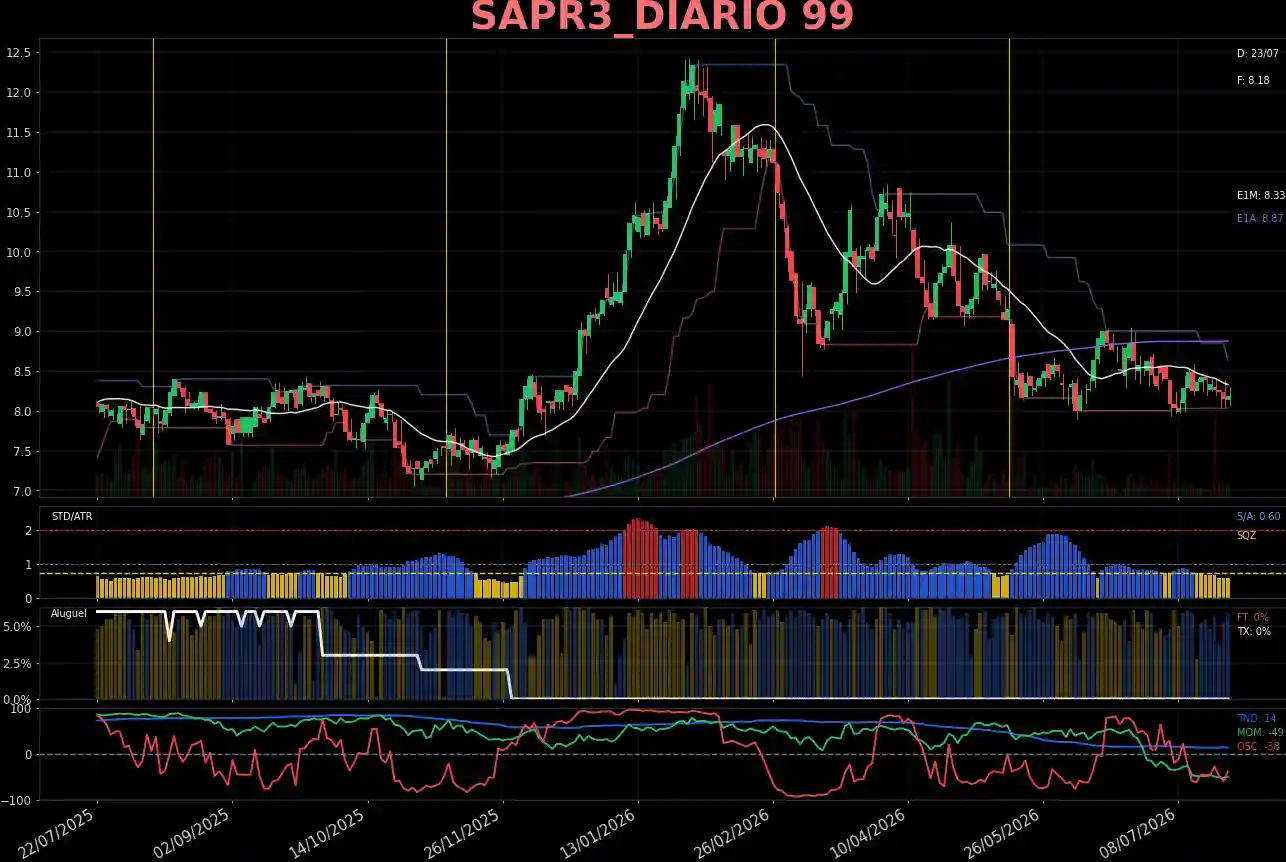Select the 9.5 price axis label
The image size is (1286, 862).
[x=22, y=292]
